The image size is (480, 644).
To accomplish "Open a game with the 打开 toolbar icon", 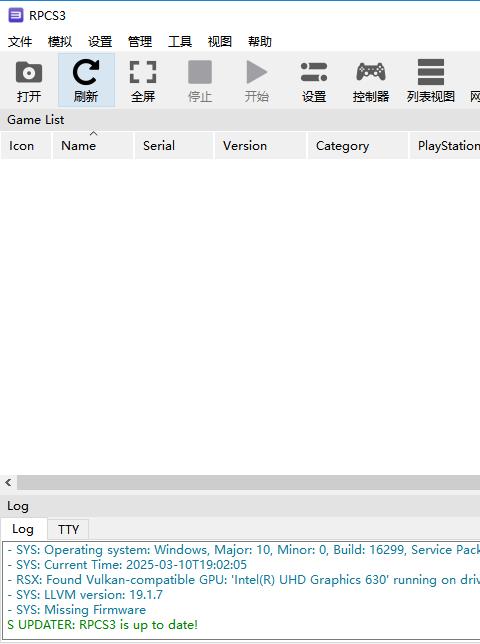I will (x=29, y=80).
